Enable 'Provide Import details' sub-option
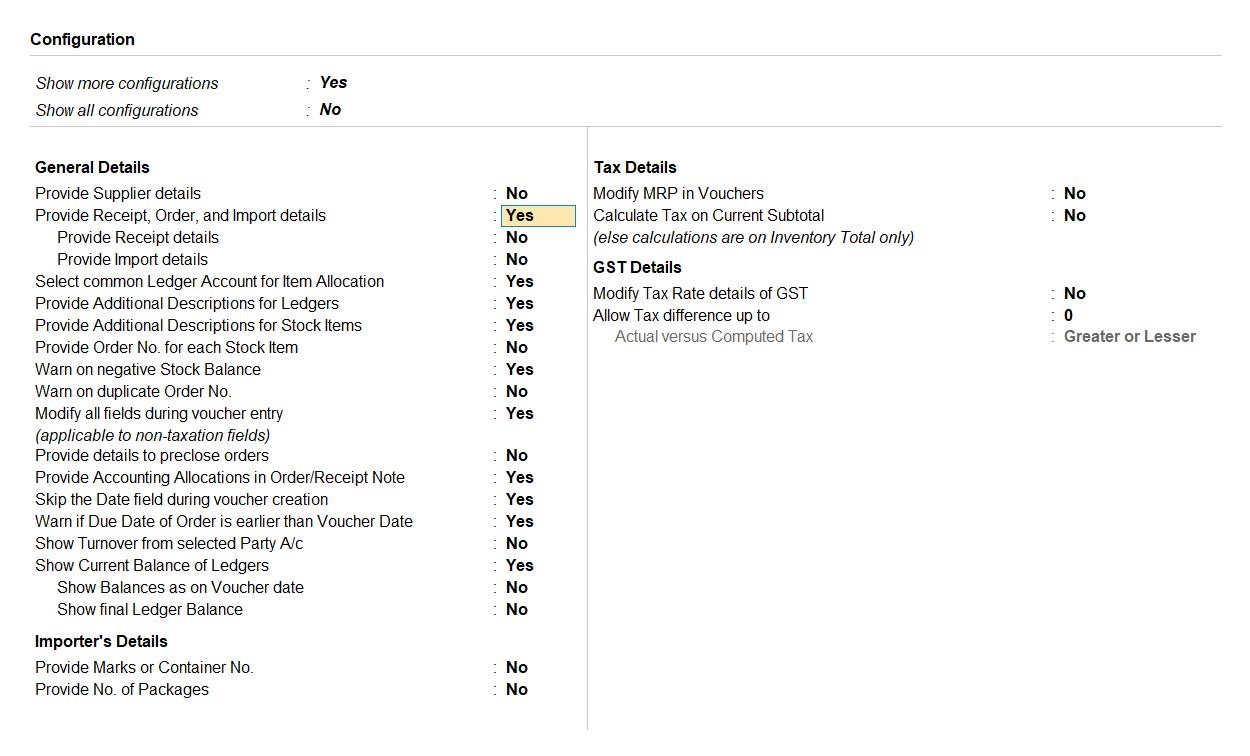Image resolution: width=1250 pixels, height=756 pixels. tap(516, 260)
